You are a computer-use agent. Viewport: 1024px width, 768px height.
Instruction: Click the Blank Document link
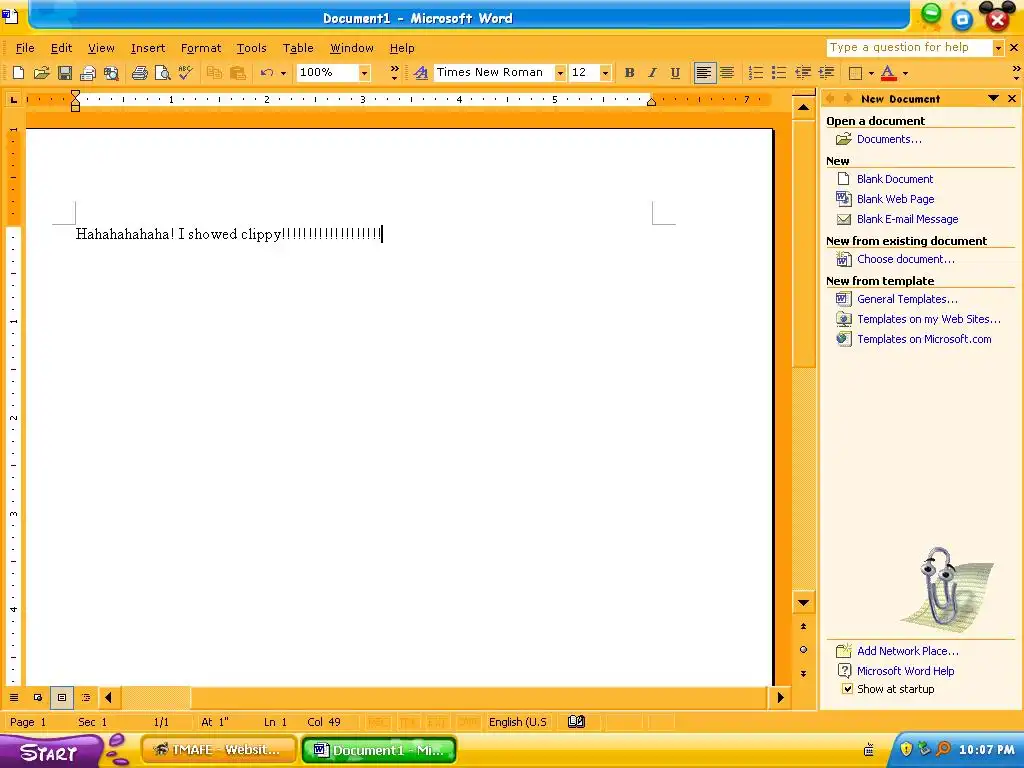(x=895, y=179)
